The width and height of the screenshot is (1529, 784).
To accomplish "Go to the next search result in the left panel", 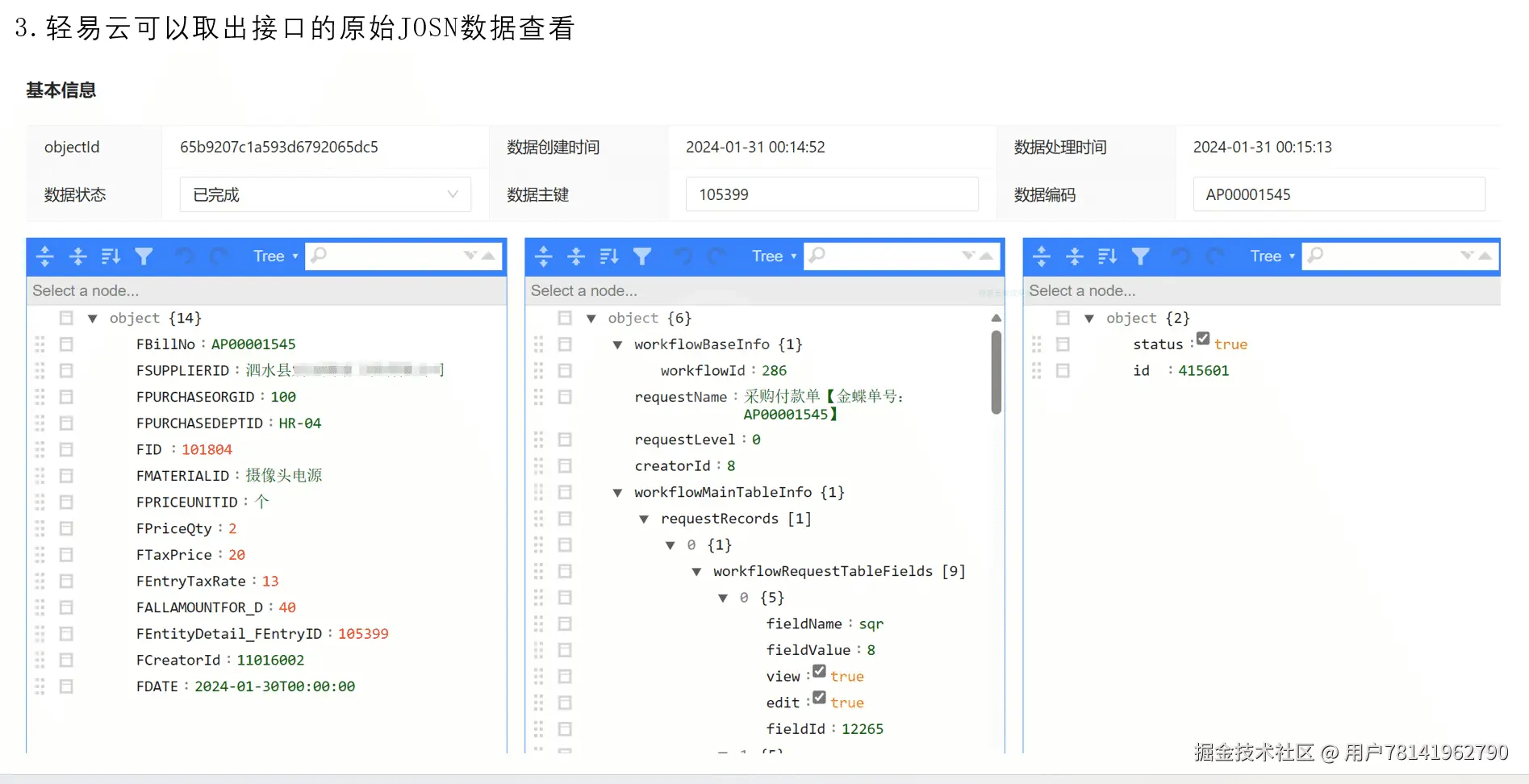I will pos(470,256).
